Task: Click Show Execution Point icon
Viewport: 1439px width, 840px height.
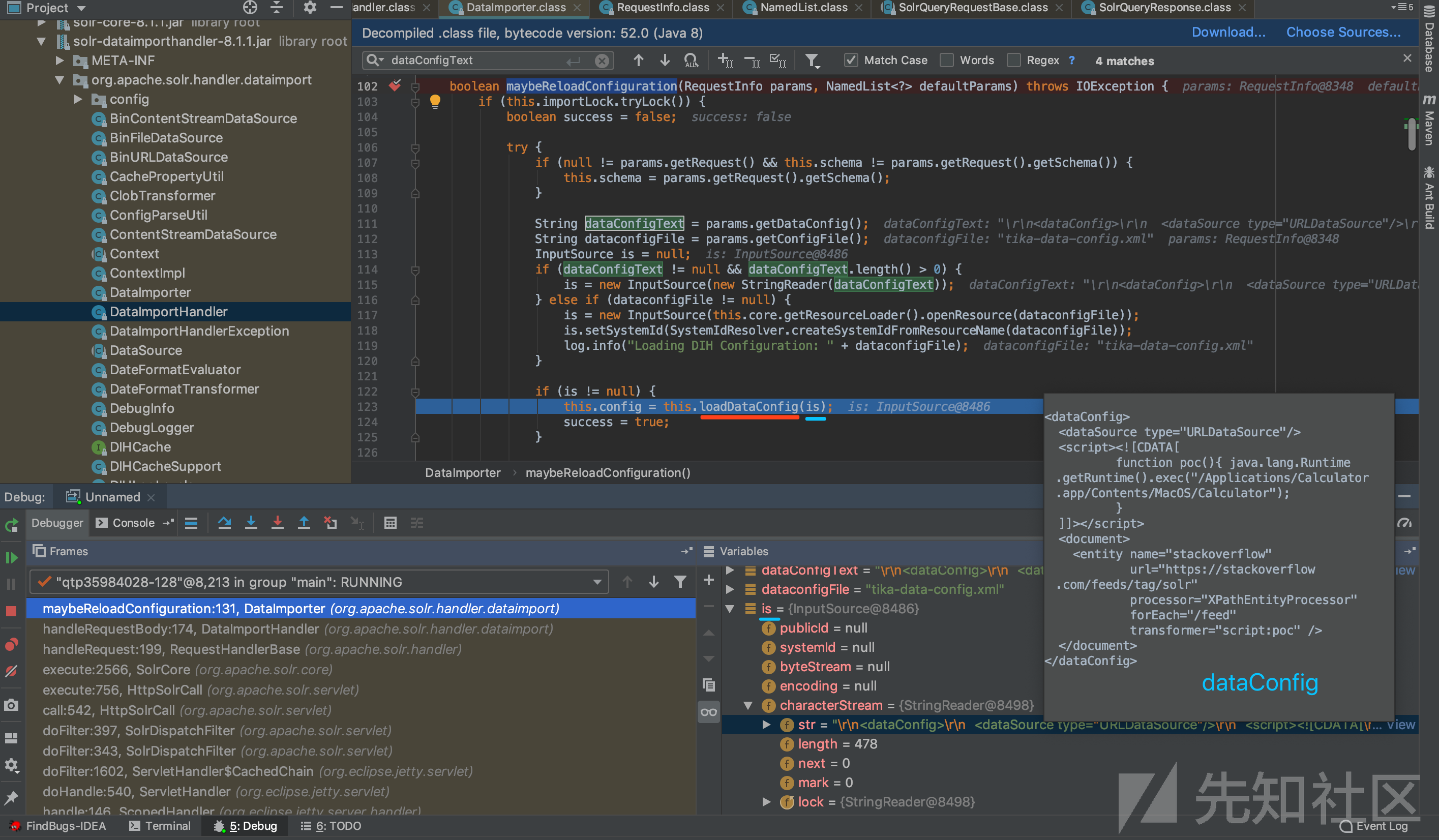Action: pyautogui.click(x=191, y=523)
